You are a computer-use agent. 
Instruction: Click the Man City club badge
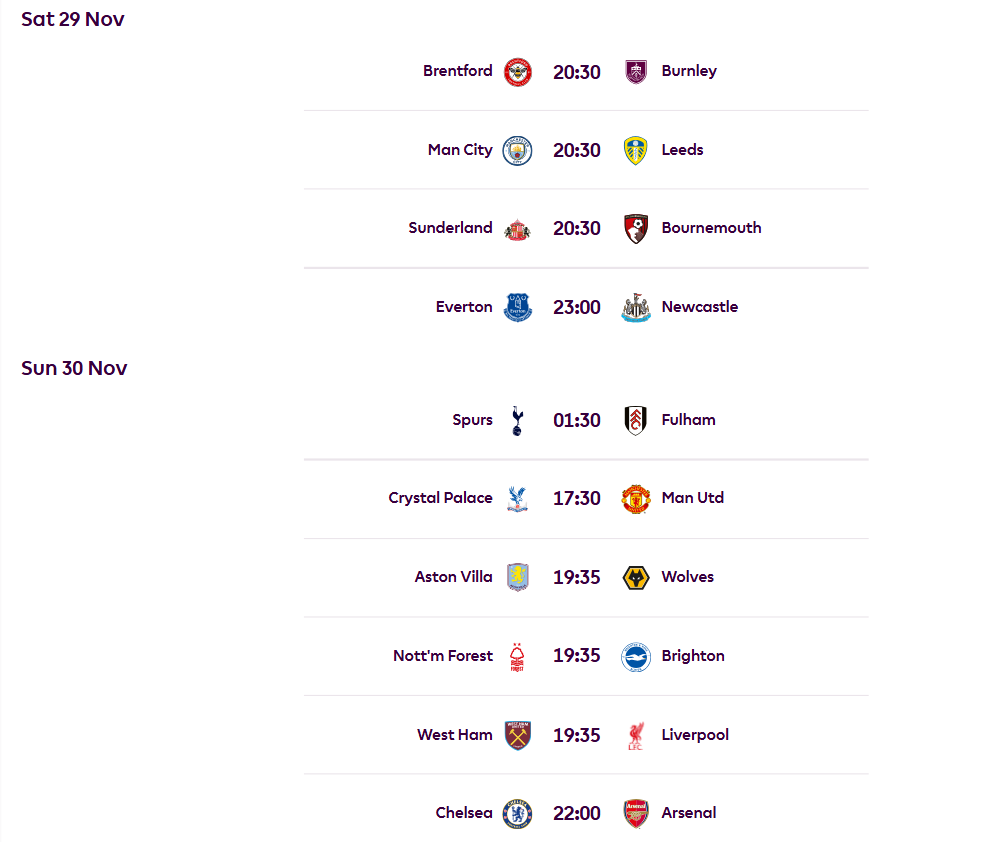[517, 151]
